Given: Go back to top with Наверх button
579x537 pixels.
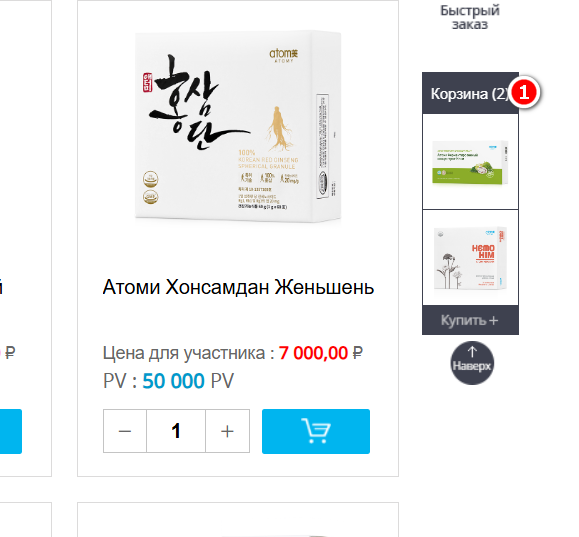Looking at the screenshot, I should click(472, 363).
